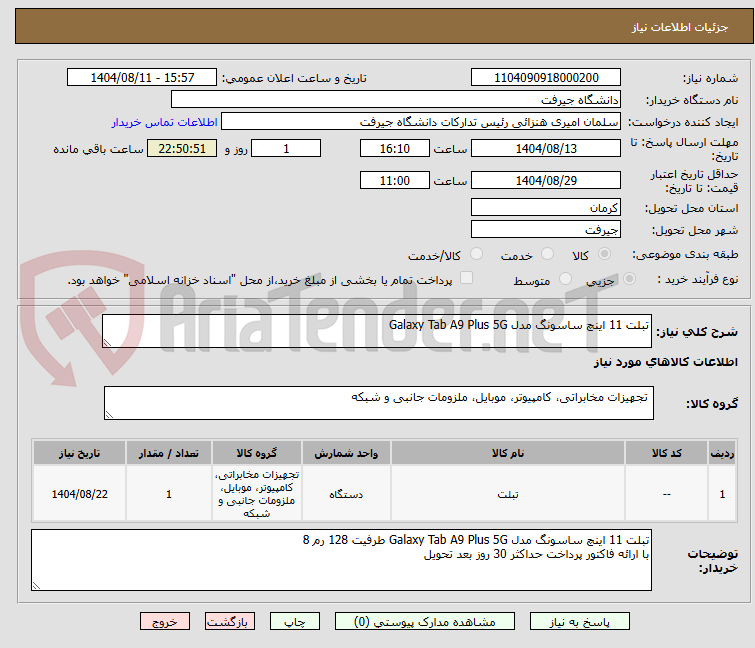
Task: Click the deadline time field 16:10
Action: pos(394,148)
